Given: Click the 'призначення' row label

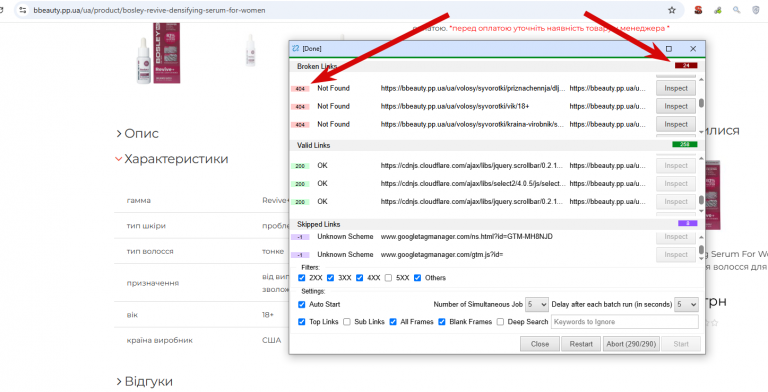Looking at the screenshot, I should click(x=152, y=283).
